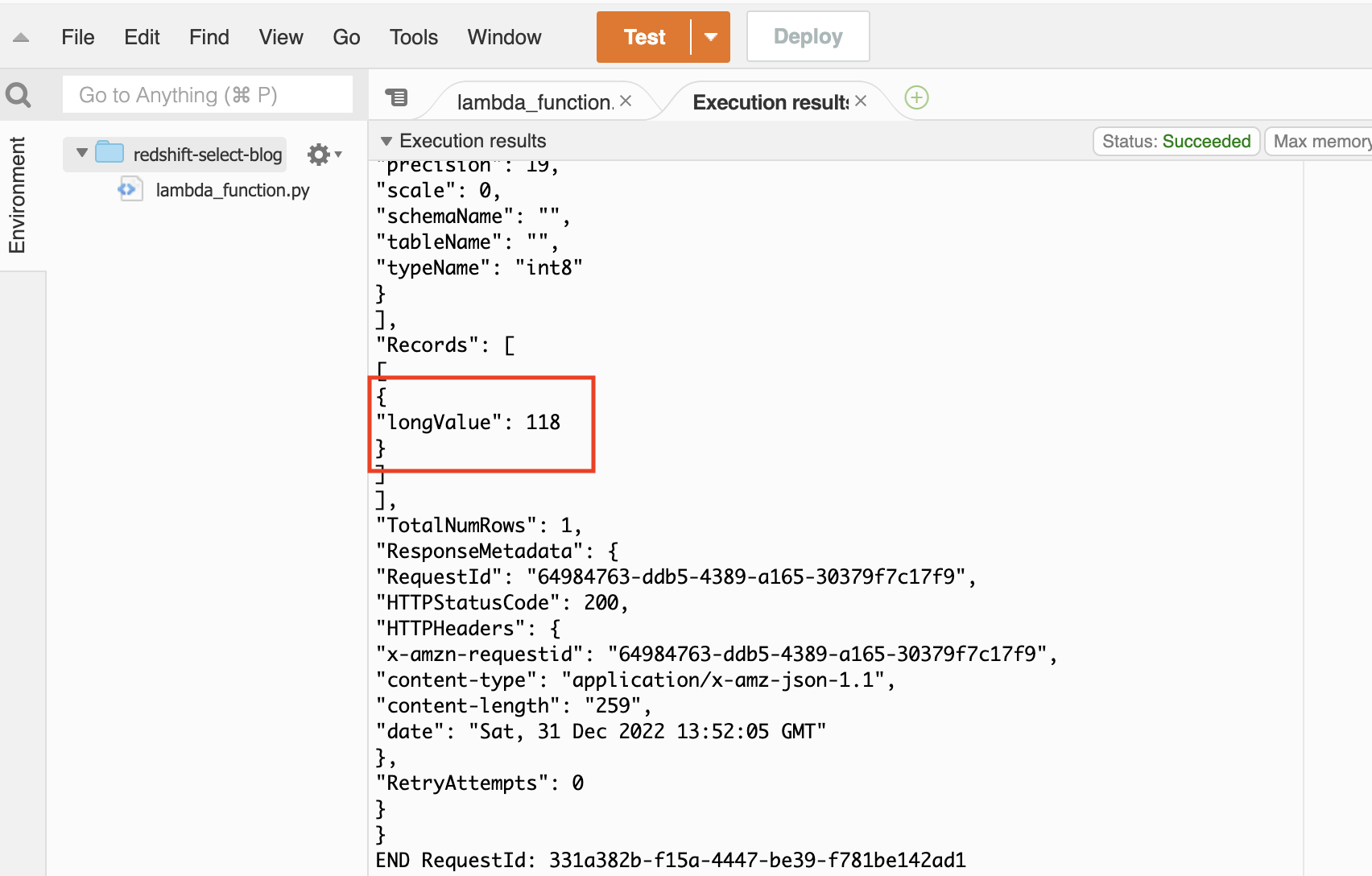Expand the Test button's dropdown arrow
The image size is (1372, 876).
[x=710, y=36]
